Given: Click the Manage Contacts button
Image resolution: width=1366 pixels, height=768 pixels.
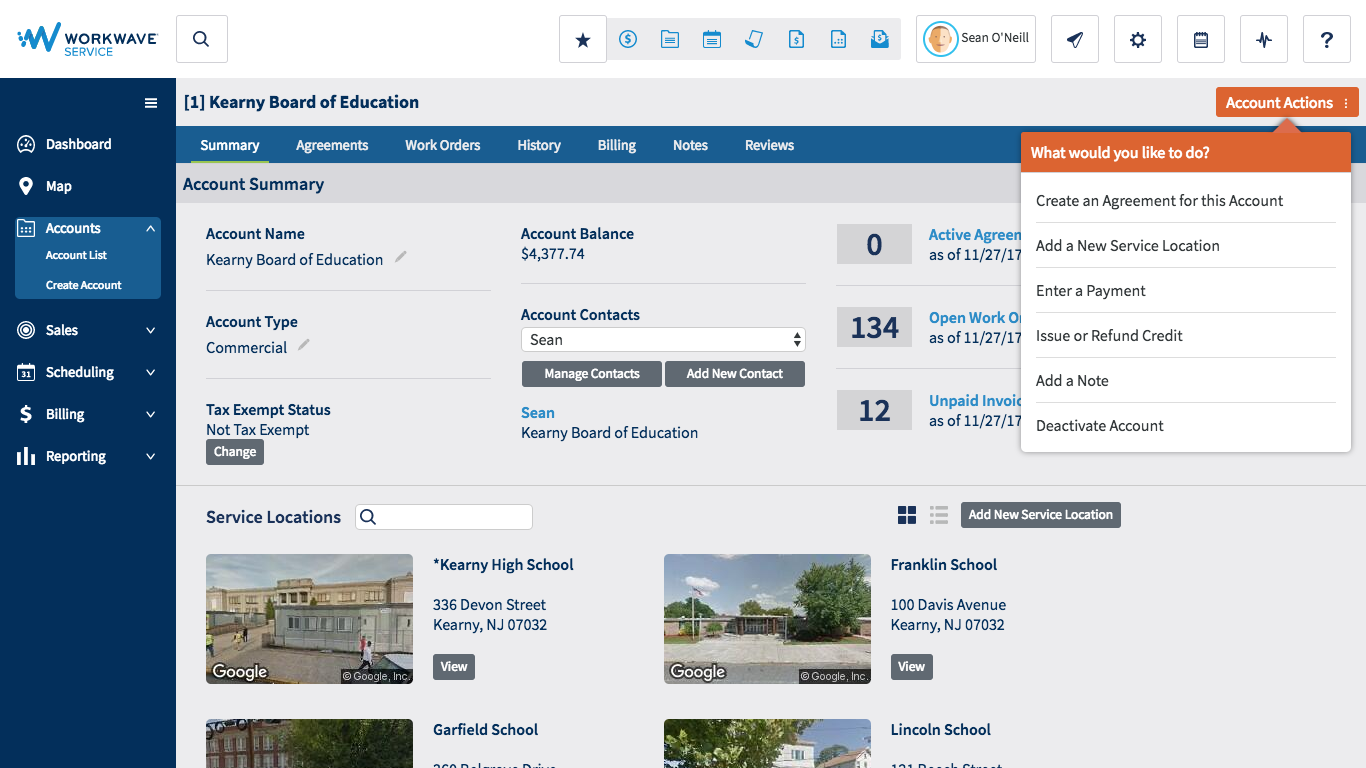Looking at the screenshot, I should pyautogui.click(x=591, y=374).
